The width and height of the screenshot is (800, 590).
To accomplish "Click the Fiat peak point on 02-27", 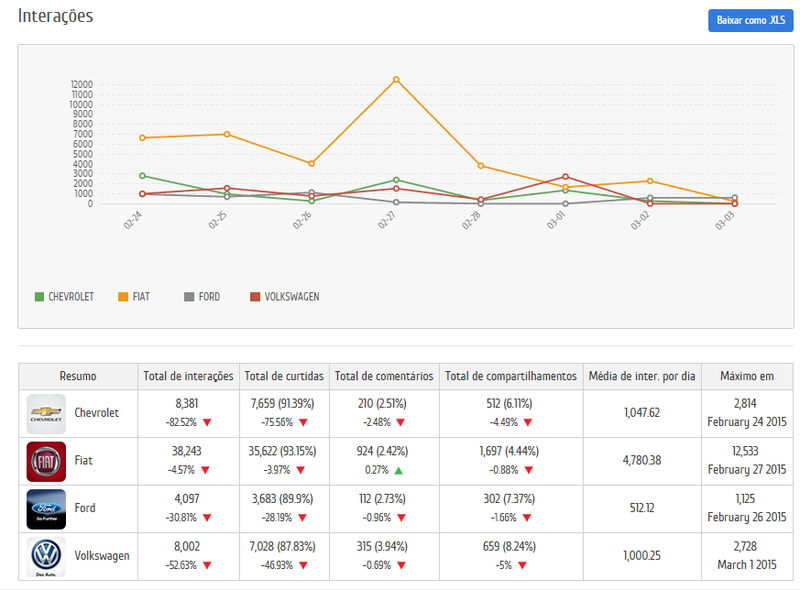I will click(396, 79).
